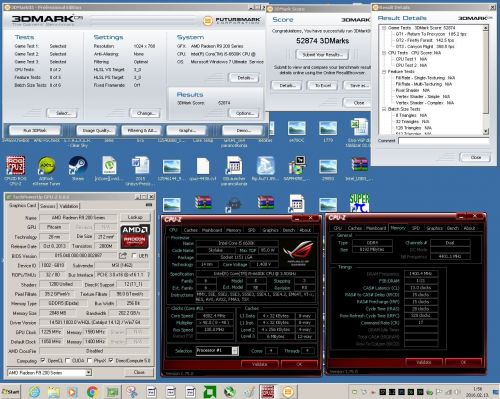Open Google Chrome from the taskbar
The width and height of the screenshot is (500, 399).
92,392
